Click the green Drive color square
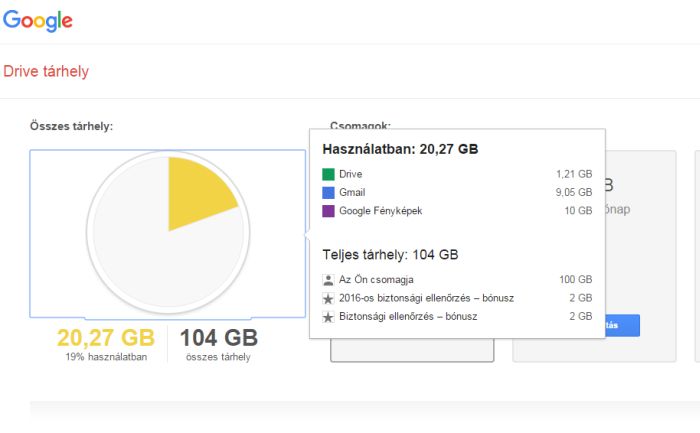 [328, 174]
